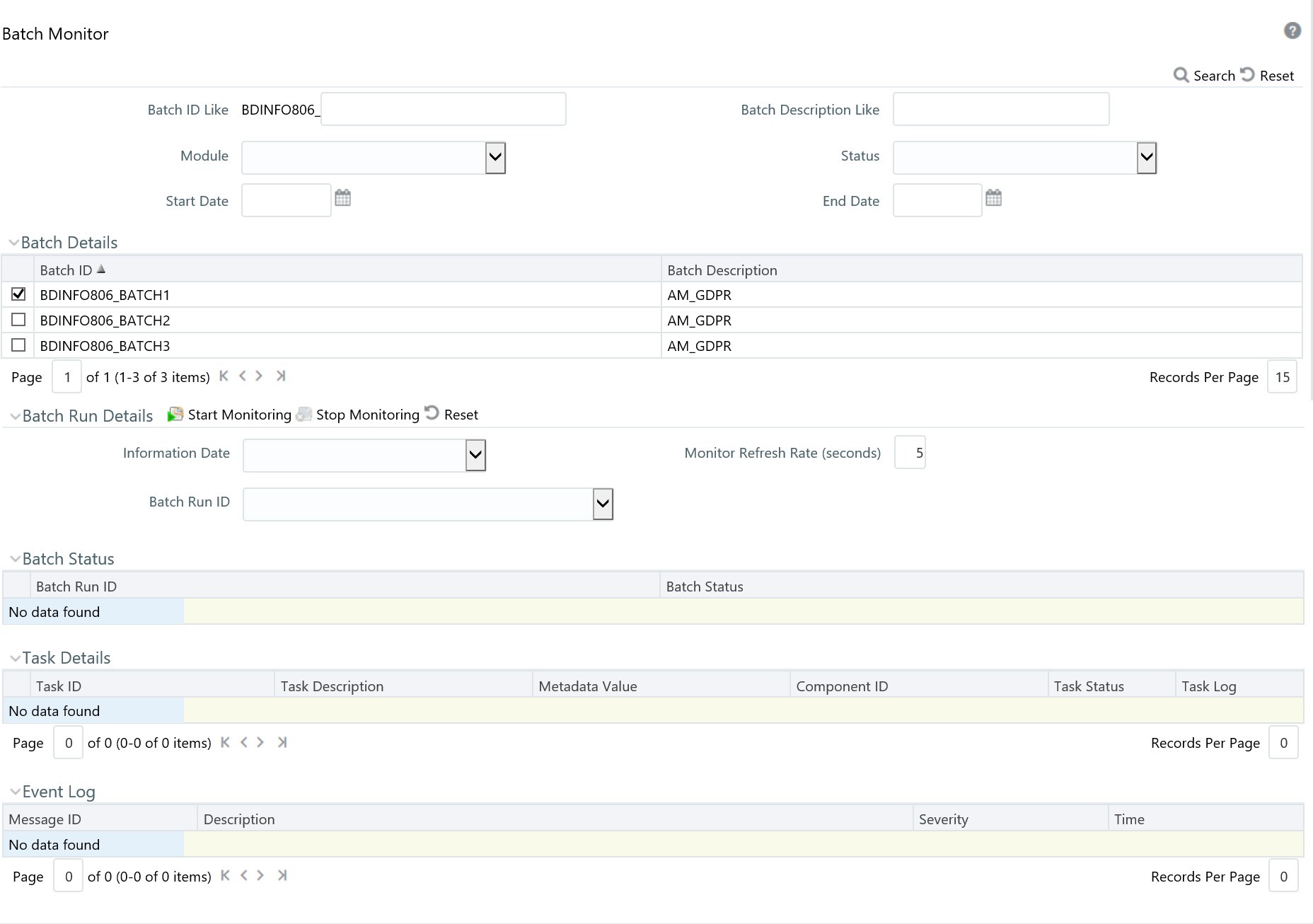Go to previous page of Task Details

244,742
